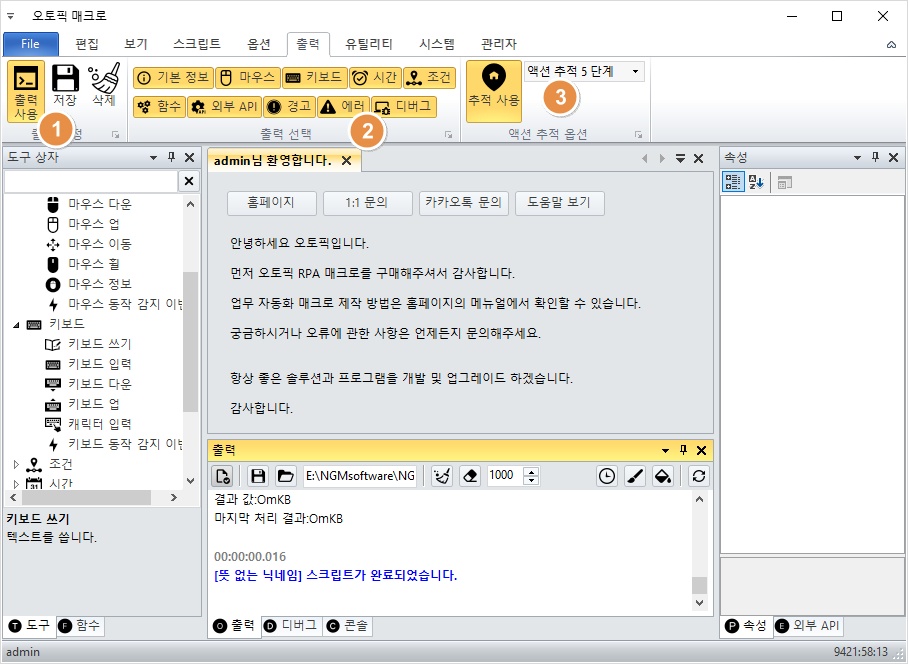Open quick access toolbar dropdown arrow

[x=10, y=16]
